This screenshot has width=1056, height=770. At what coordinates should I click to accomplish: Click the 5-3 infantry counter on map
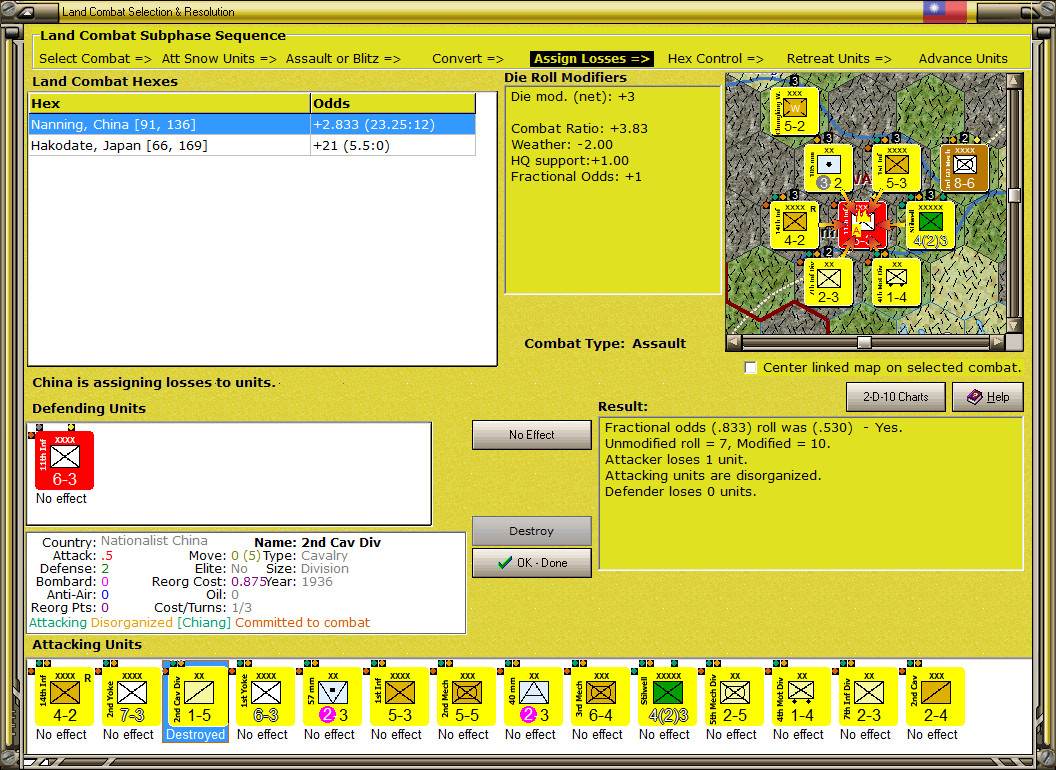coord(896,168)
